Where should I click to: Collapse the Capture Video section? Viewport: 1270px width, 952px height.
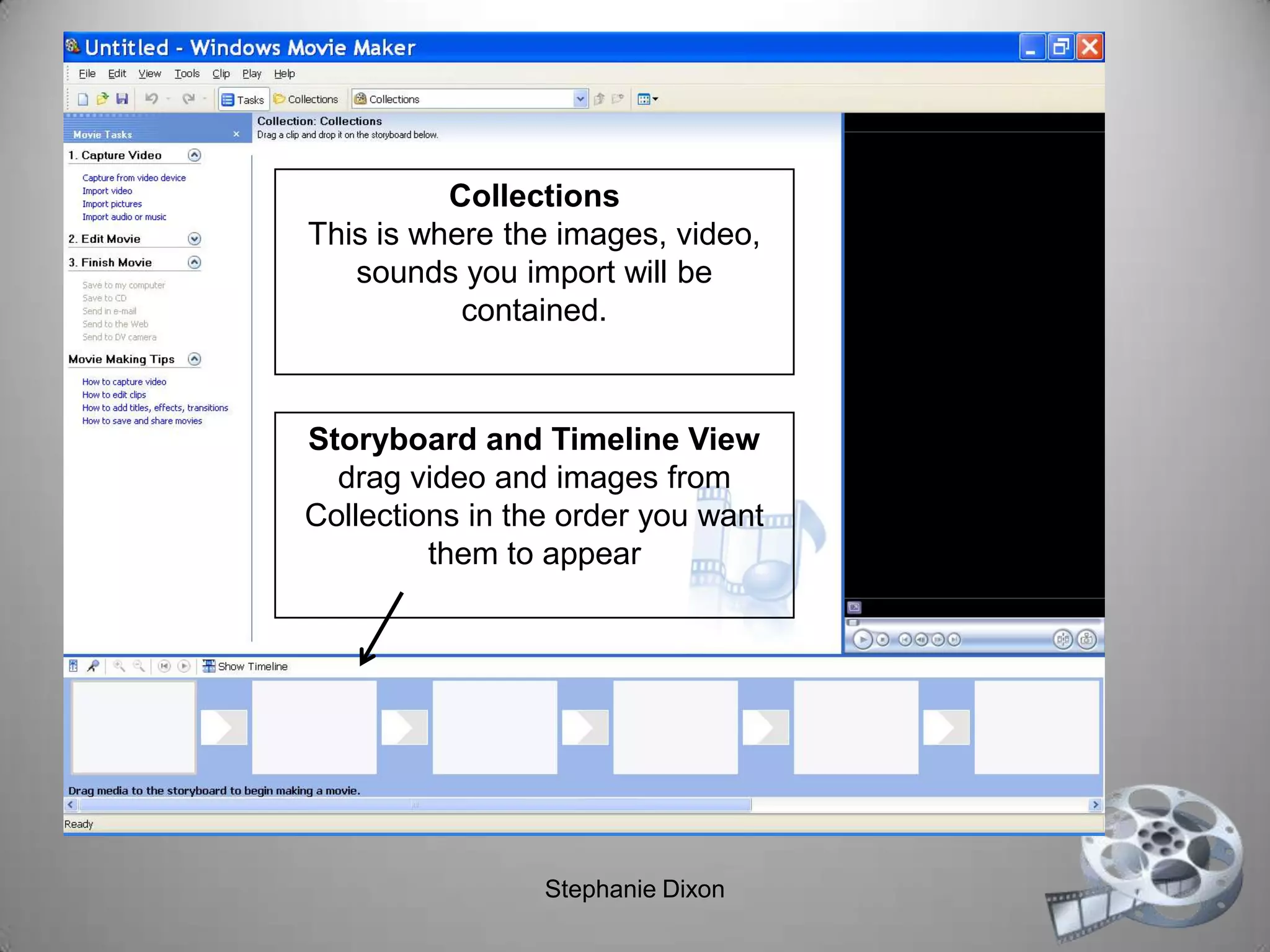click(x=195, y=155)
